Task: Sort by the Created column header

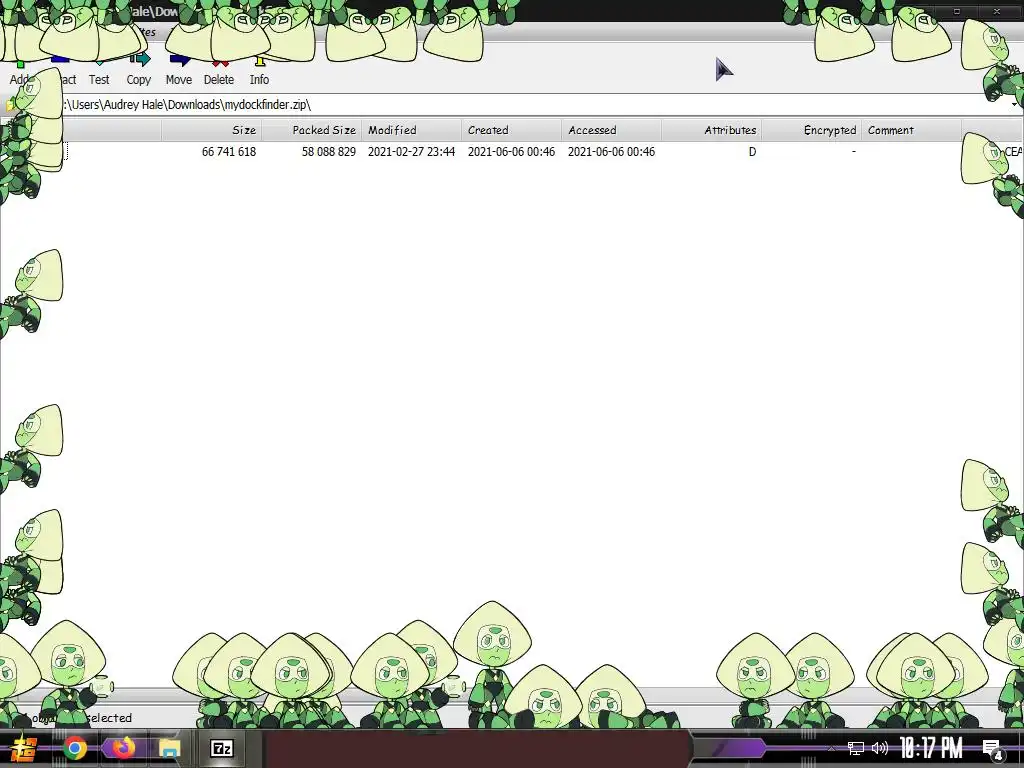Action: [x=511, y=130]
